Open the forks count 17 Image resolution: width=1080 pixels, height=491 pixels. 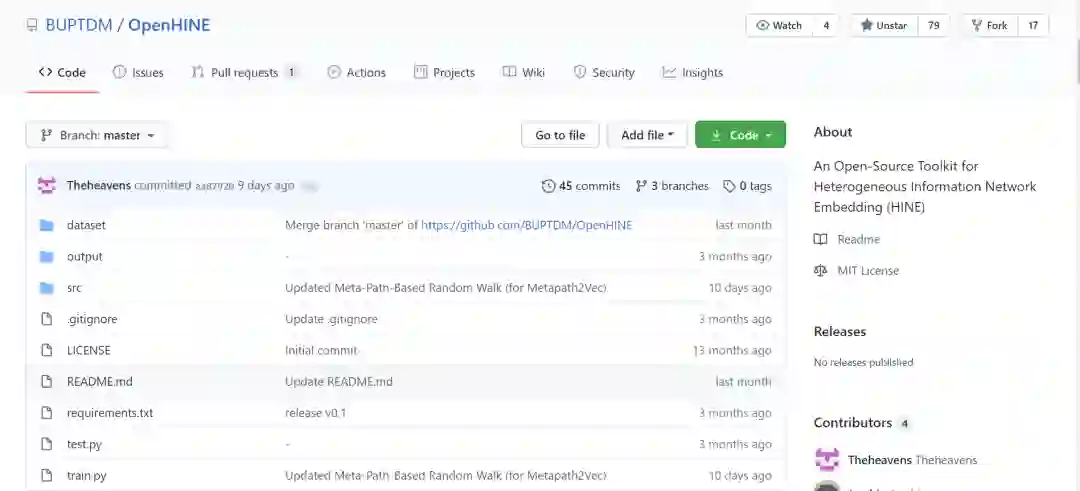tap(1033, 25)
